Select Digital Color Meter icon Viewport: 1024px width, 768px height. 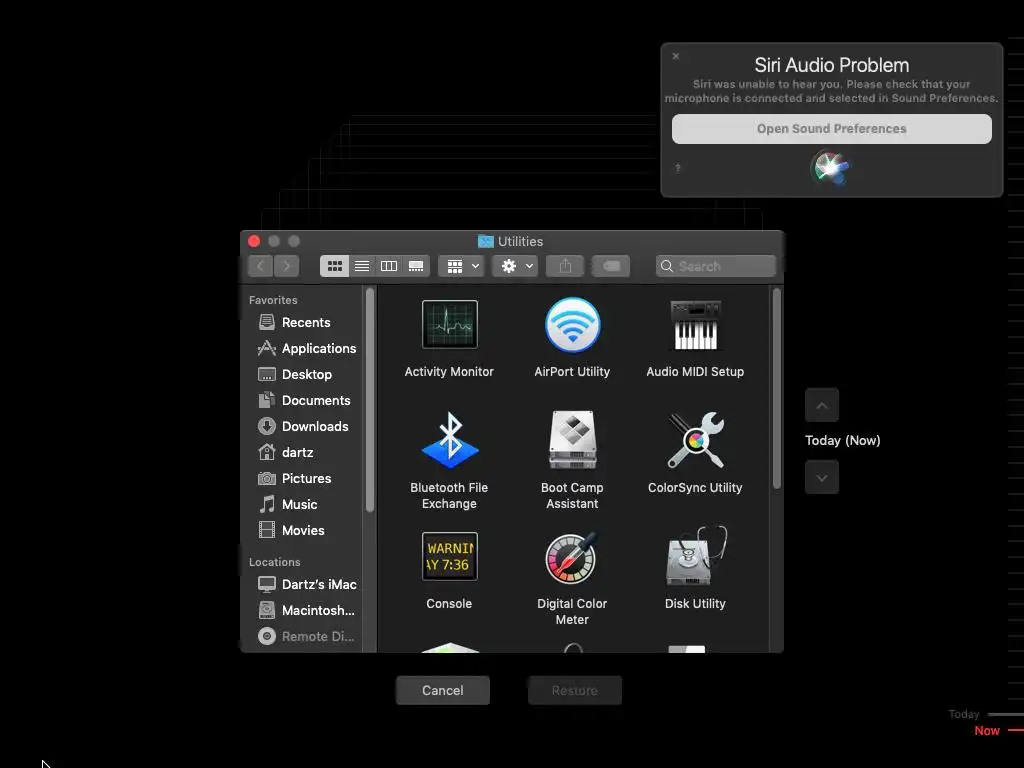coord(572,558)
